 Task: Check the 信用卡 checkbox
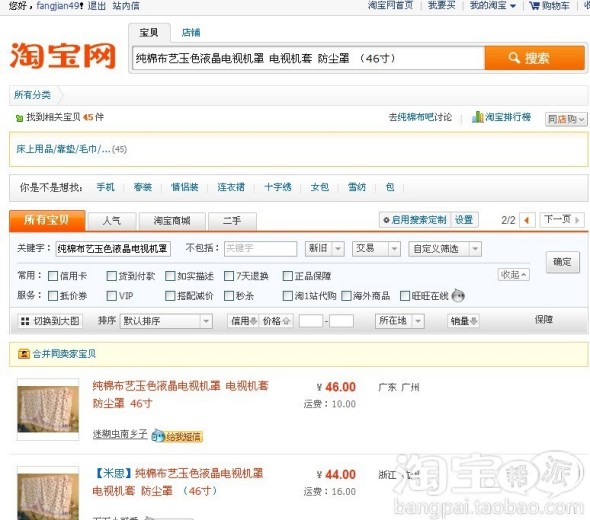pyautogui.click(x=53, y=276)
